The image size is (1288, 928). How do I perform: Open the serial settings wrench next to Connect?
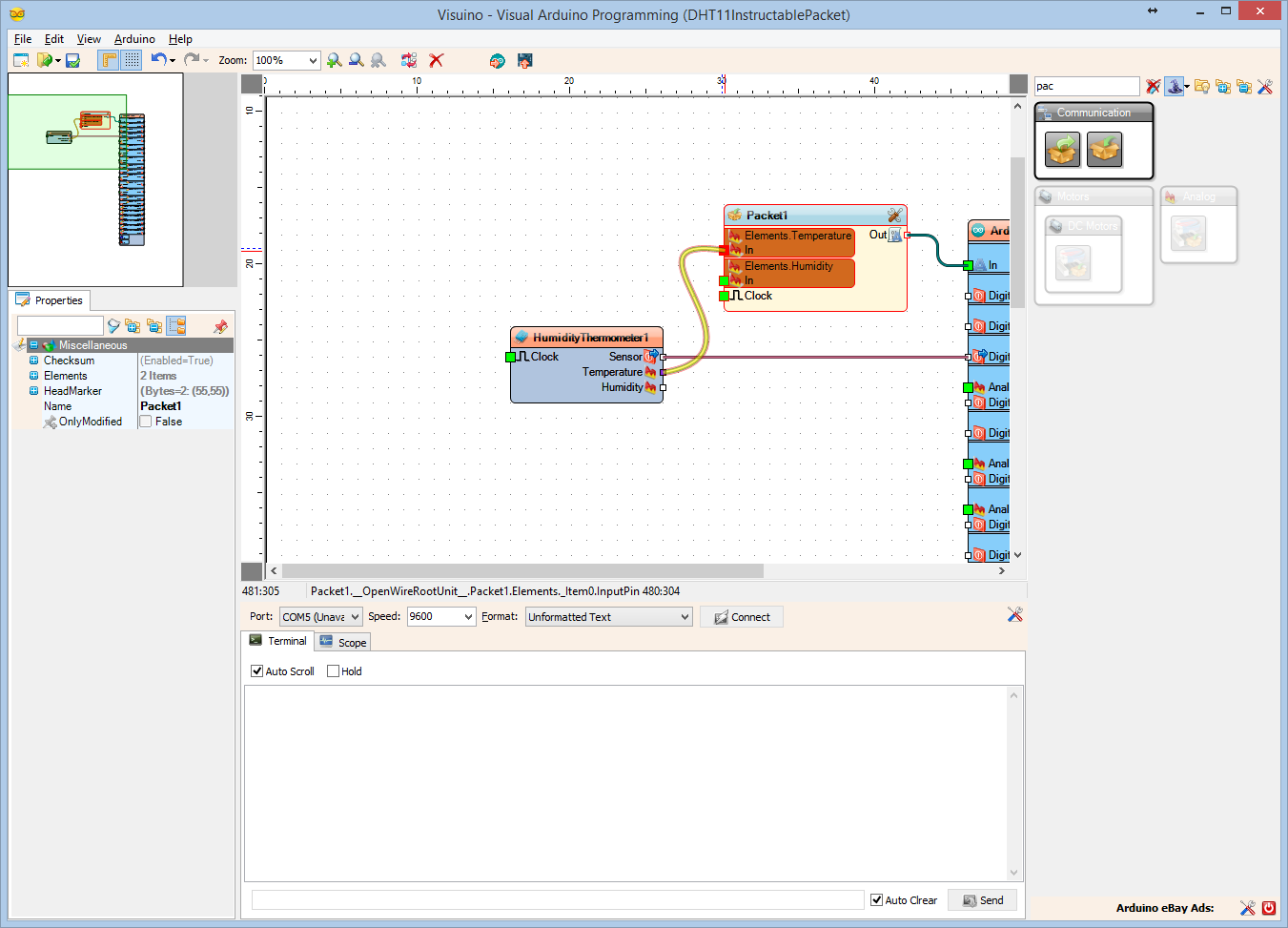tap(1014, 615)
